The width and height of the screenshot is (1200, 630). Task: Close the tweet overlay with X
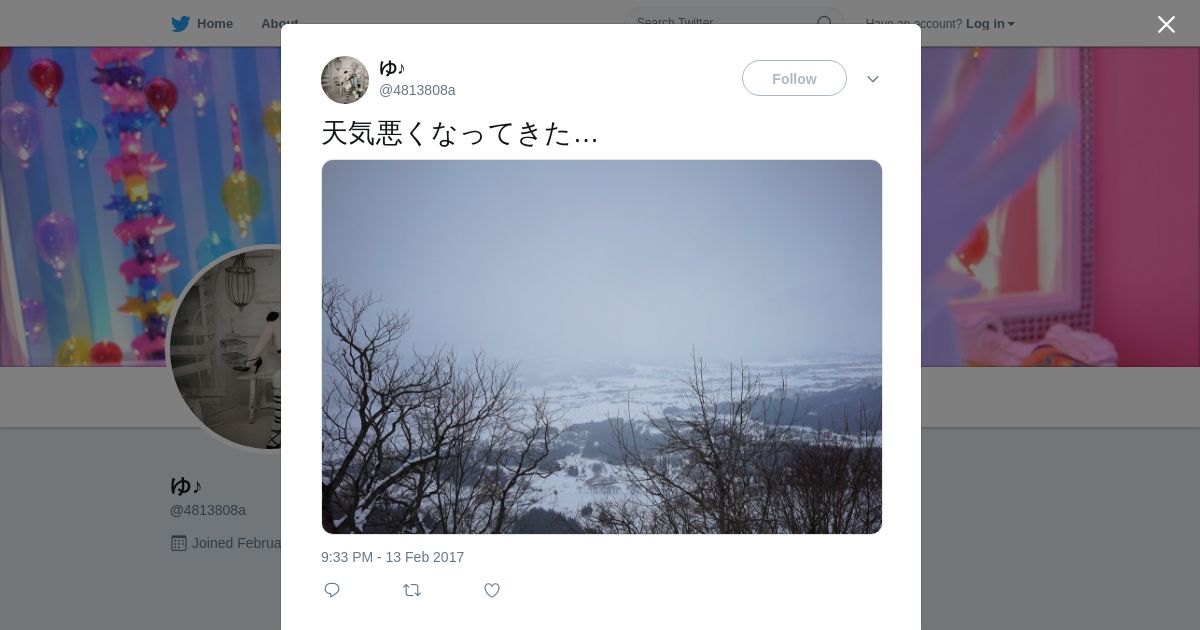click(1166, 24)
